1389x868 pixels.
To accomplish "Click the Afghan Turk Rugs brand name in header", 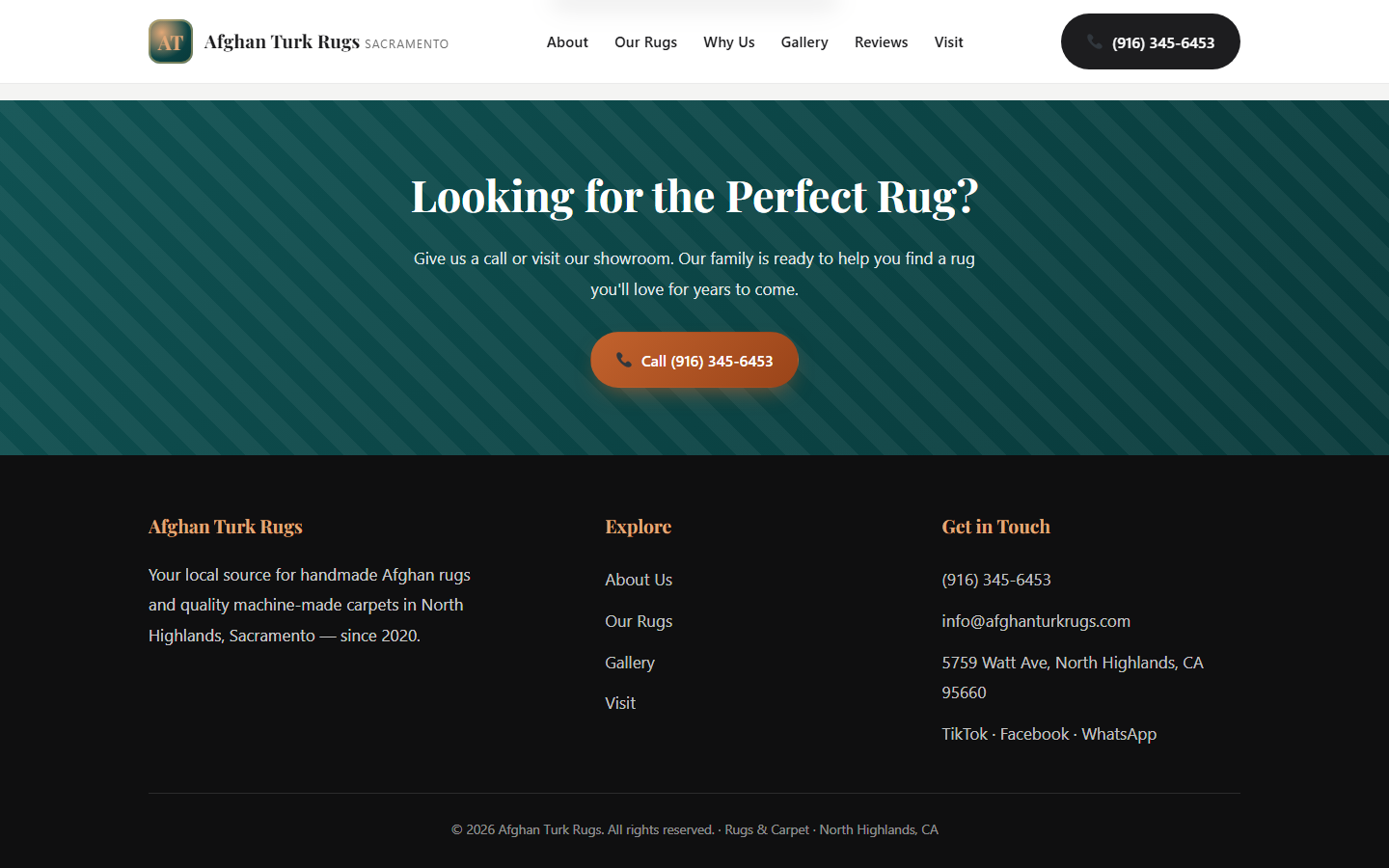I will [282, 41].
